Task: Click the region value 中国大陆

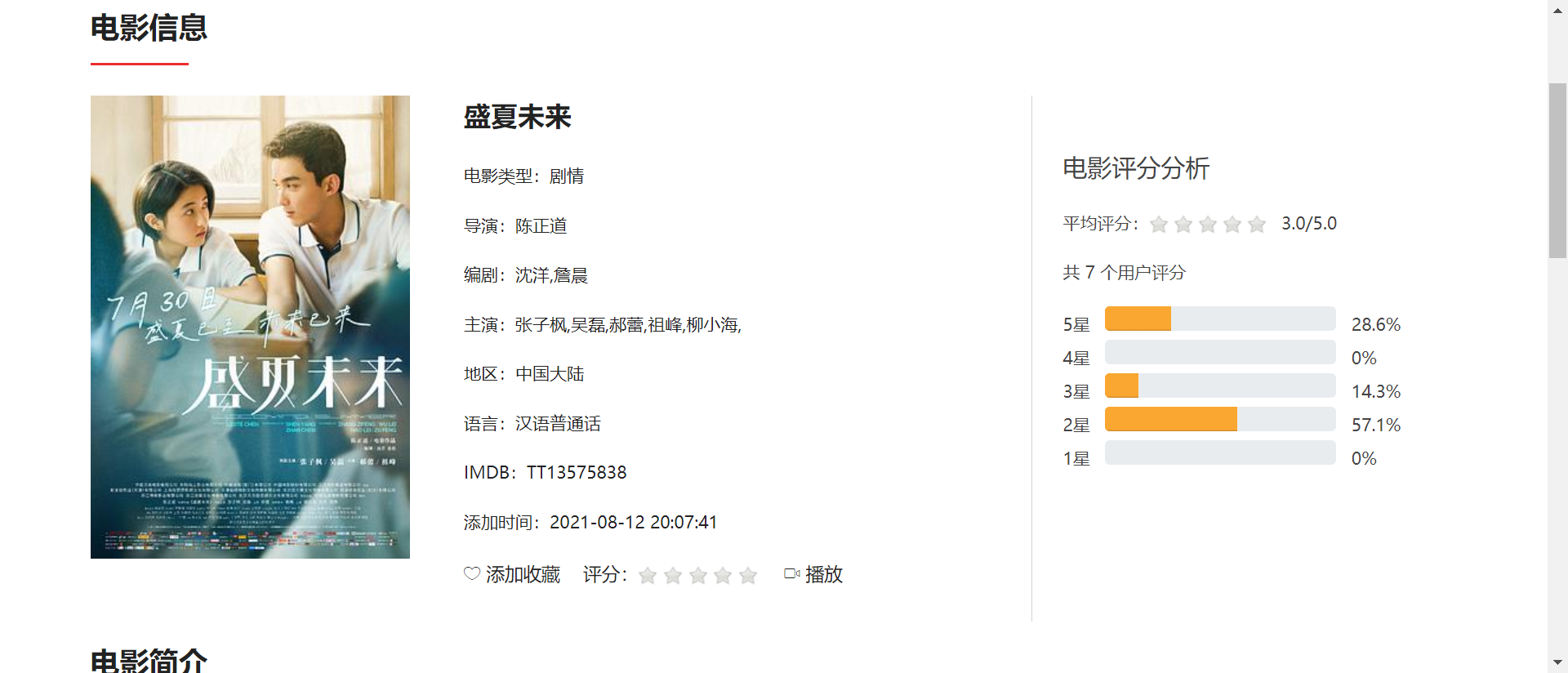Action: pyautogui.click(x=550, y=374)
